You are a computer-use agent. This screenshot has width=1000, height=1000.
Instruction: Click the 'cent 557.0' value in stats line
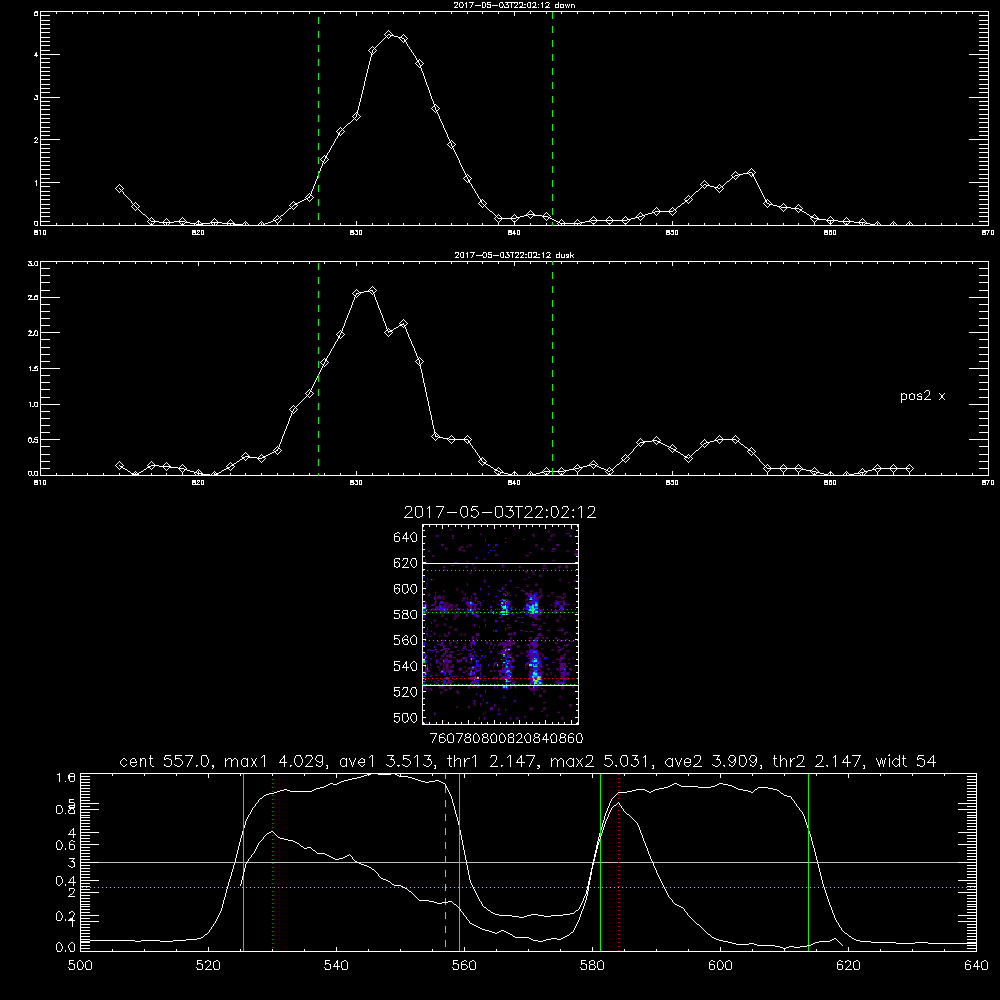pyautogui.click(x=166, y=761)
